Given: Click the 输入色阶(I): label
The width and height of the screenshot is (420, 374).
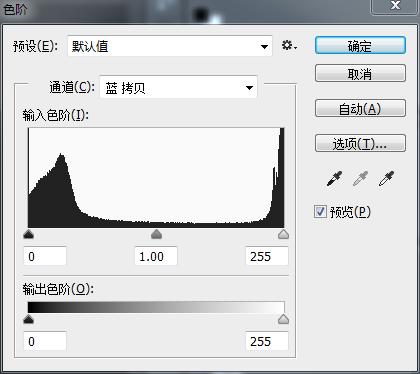Looking at the screenshot, I should (x=56, y=115).
